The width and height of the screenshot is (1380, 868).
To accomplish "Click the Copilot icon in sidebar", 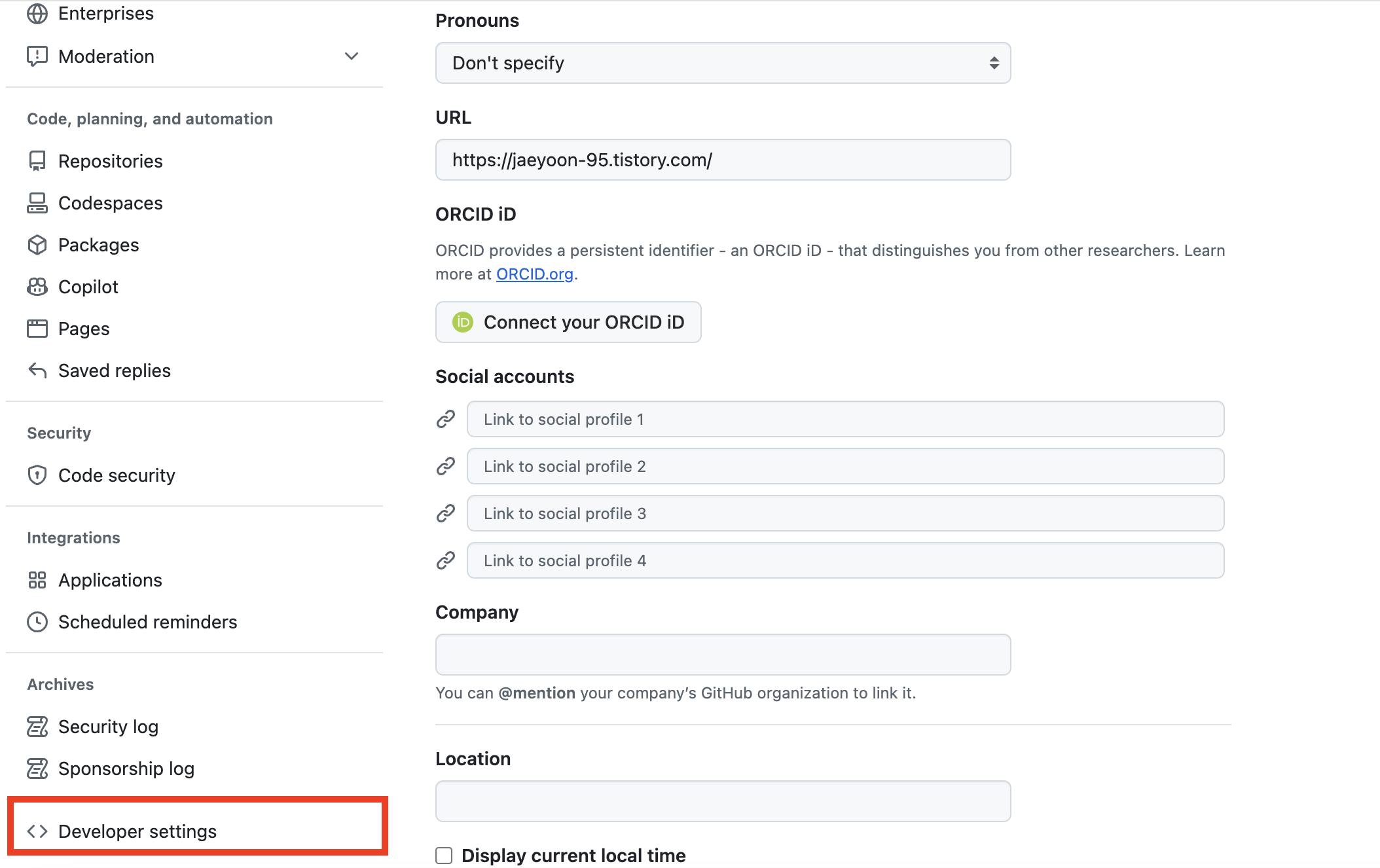I will click(x=37, y=287).
